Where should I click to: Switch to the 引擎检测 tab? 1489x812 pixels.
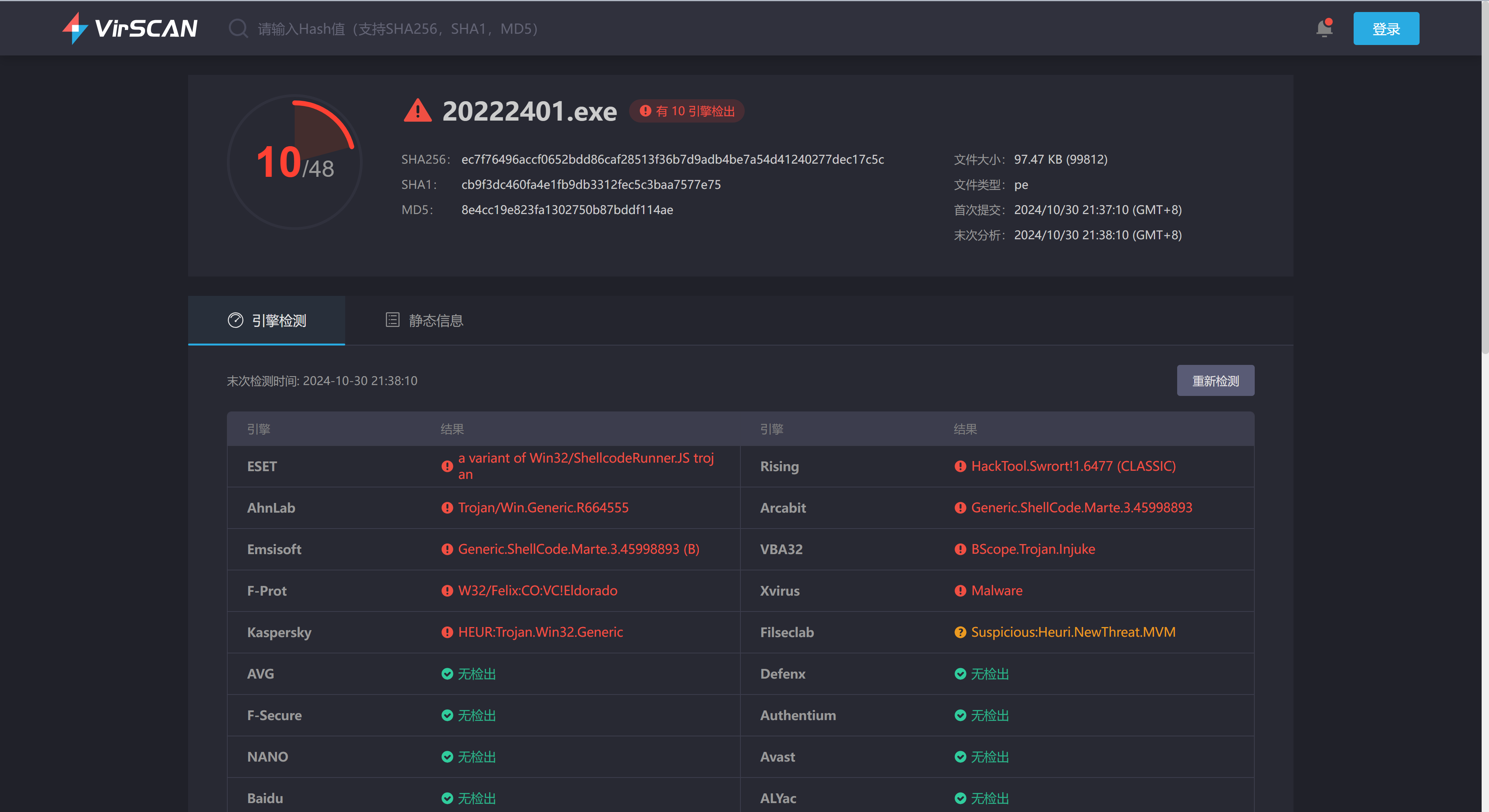266,320
